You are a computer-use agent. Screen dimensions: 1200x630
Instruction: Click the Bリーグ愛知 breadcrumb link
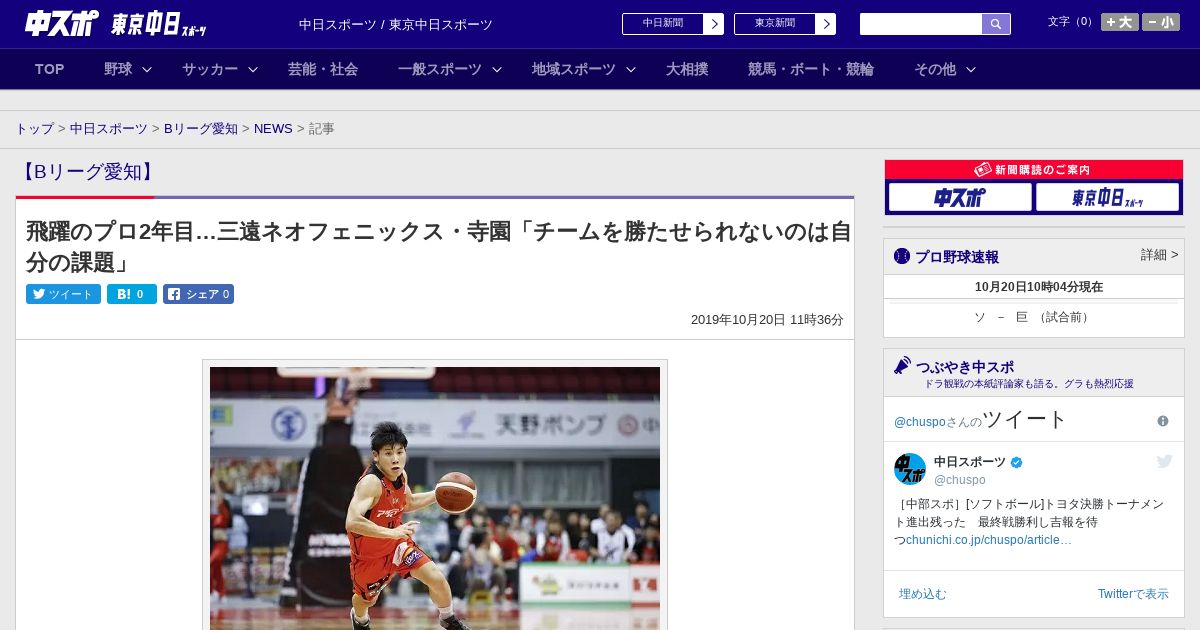[x=201, y=129]
